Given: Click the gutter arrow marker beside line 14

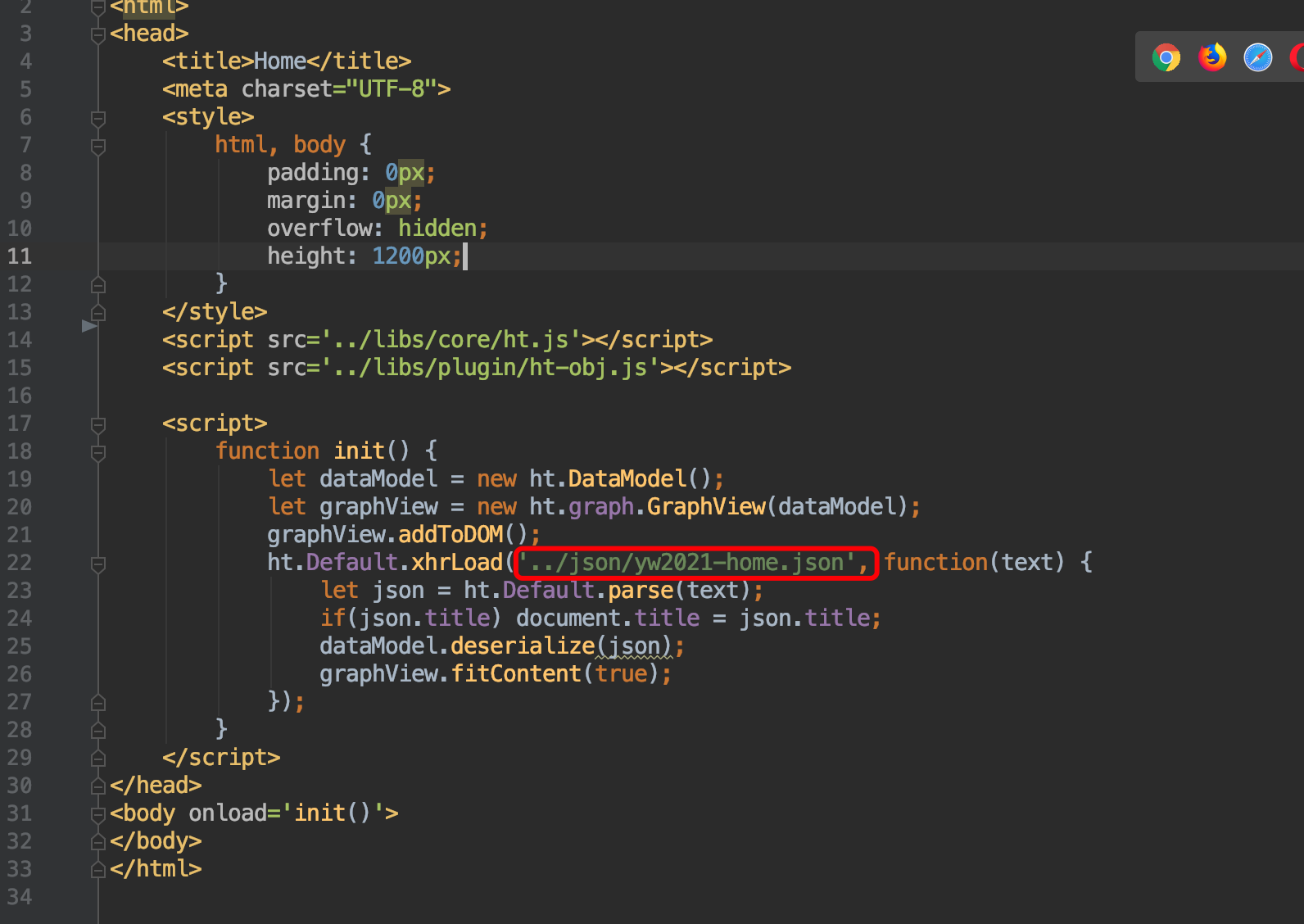Looking at the screenshot, I should pyautogui.click(x=89, y=327).
